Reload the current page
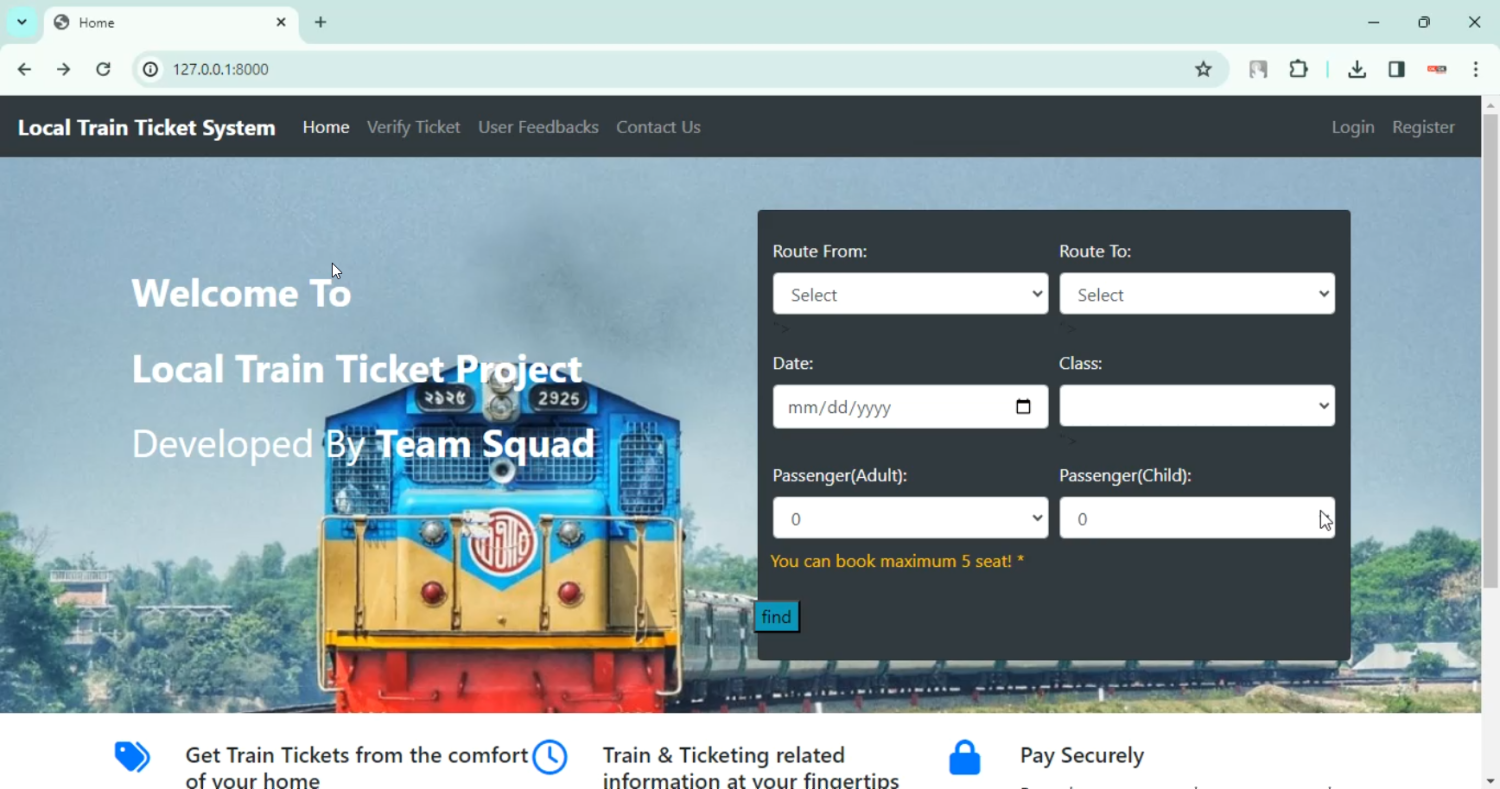Screen dimensions: 1500x789 (x=103, y=69)
